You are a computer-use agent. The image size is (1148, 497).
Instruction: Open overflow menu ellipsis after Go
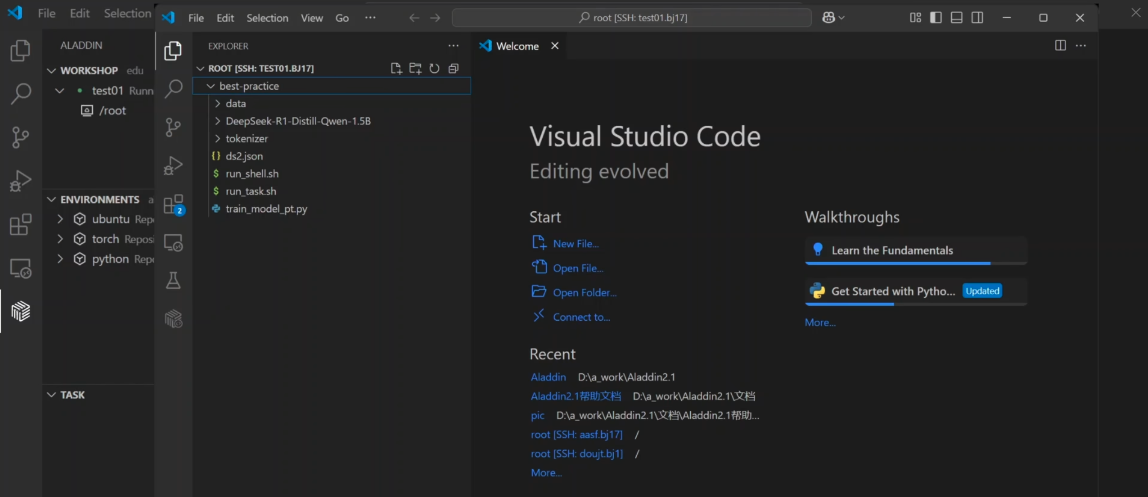(x=370, y=18)
